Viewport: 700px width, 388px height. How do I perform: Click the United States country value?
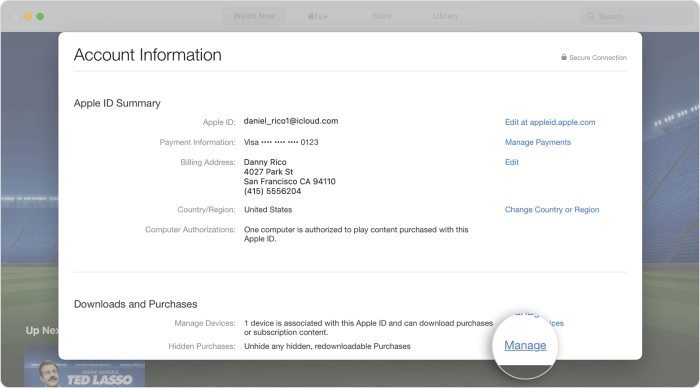coord(268,210)
